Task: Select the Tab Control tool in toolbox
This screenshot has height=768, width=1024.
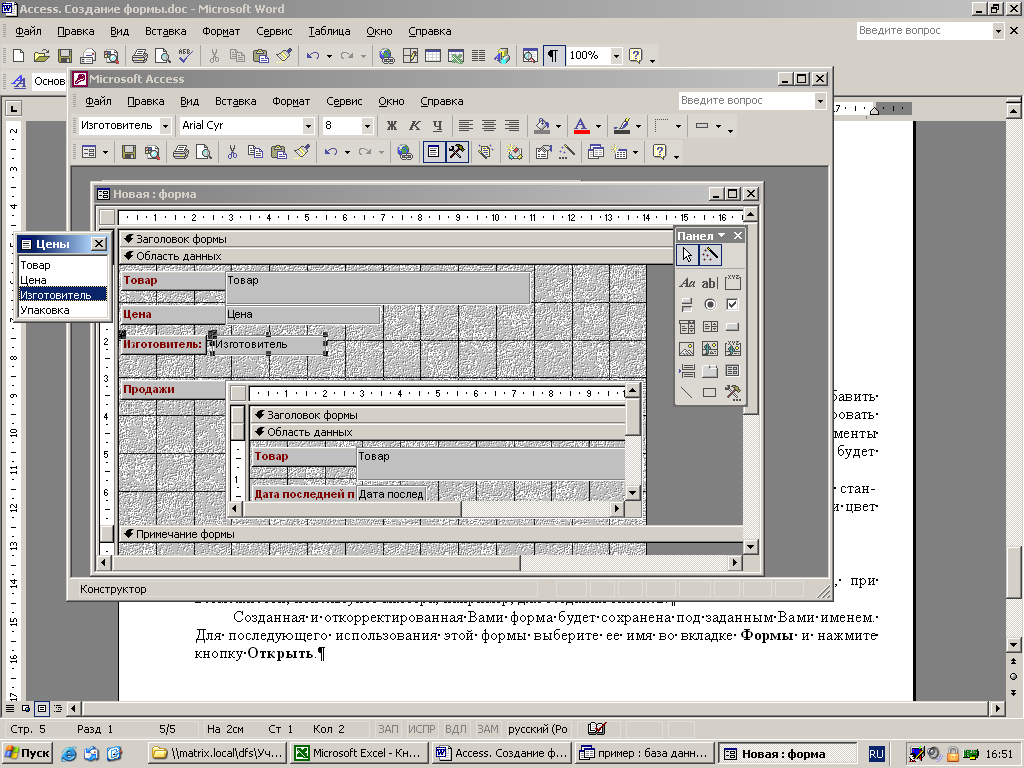Action: point(709,371)
